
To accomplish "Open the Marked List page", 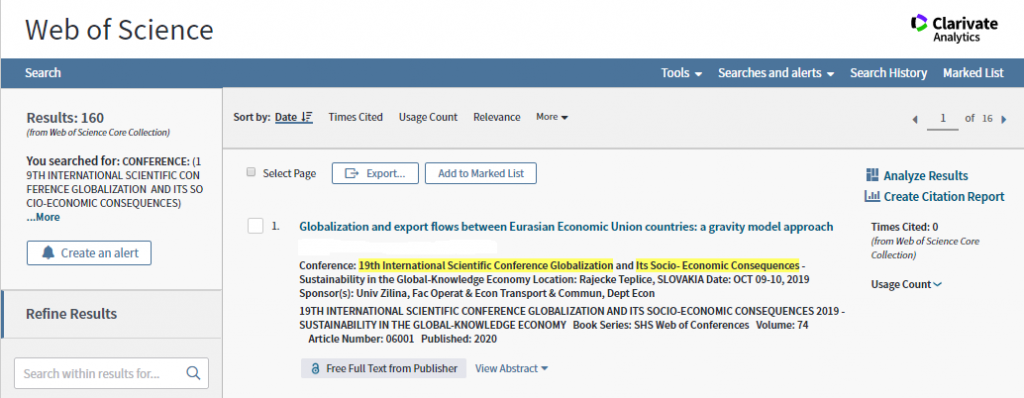I will (973, 73).
